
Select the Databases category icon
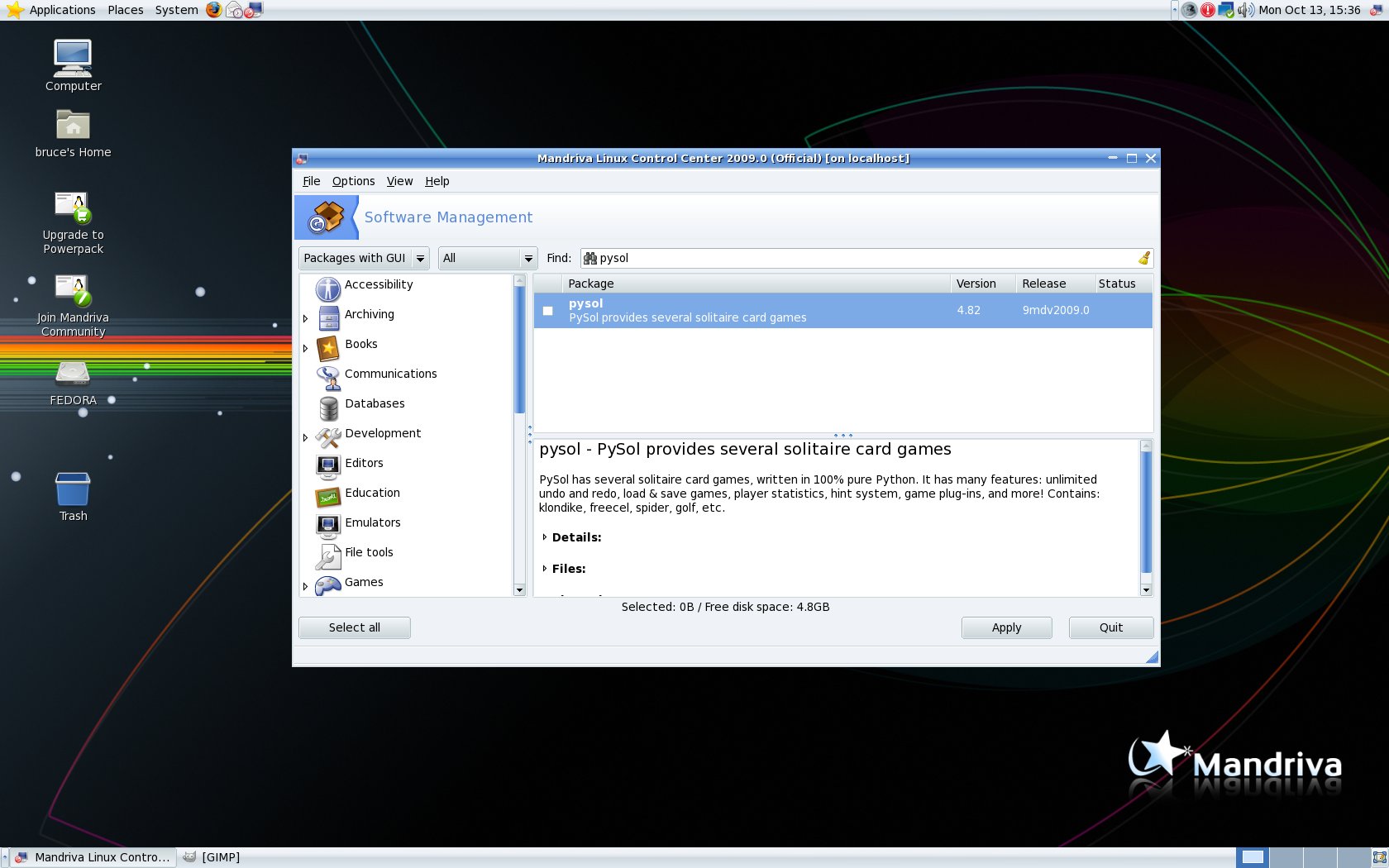coord(328,408)
